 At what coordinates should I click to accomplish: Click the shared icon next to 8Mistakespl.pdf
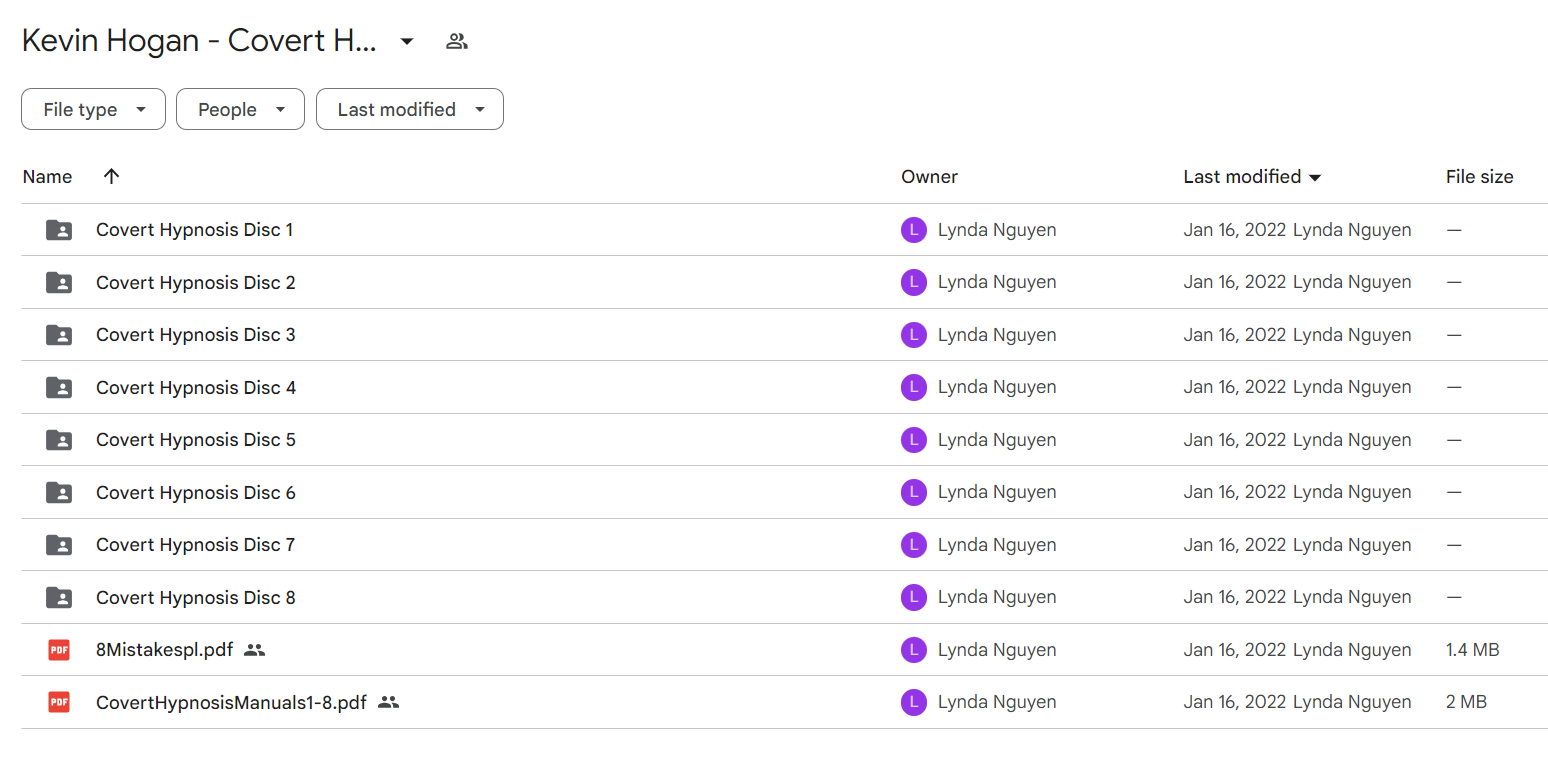point(254,650)
